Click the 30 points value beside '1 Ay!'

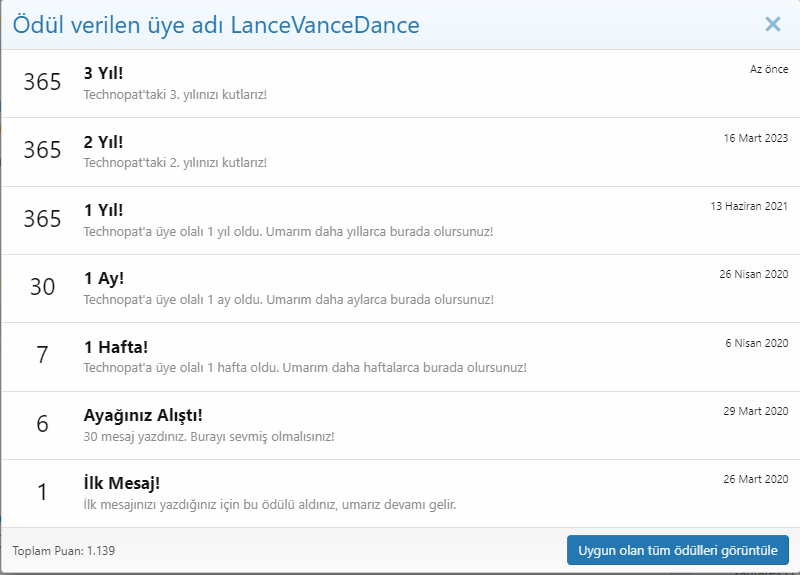tap(42, 287)
